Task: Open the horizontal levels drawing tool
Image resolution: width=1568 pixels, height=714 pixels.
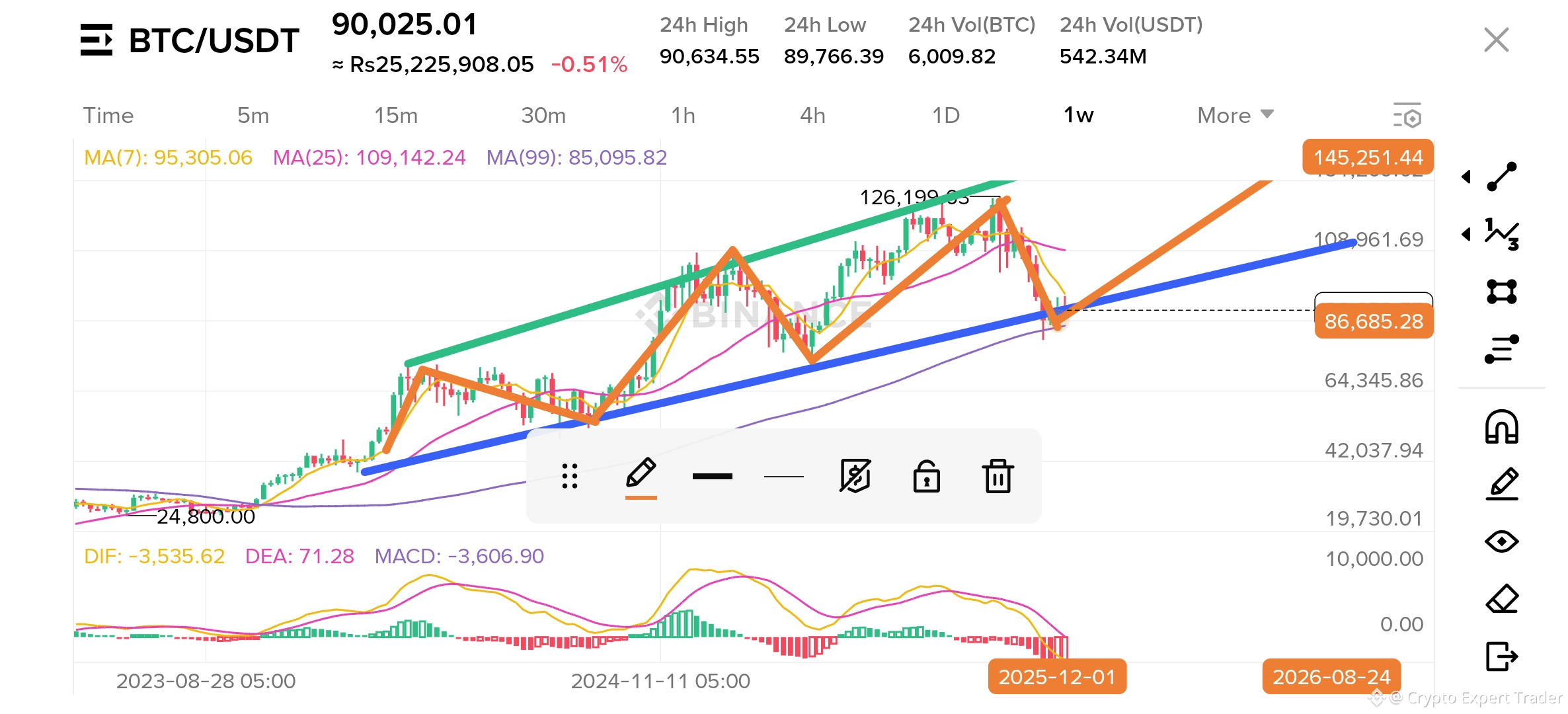Action: click(x=1502, y=349)
